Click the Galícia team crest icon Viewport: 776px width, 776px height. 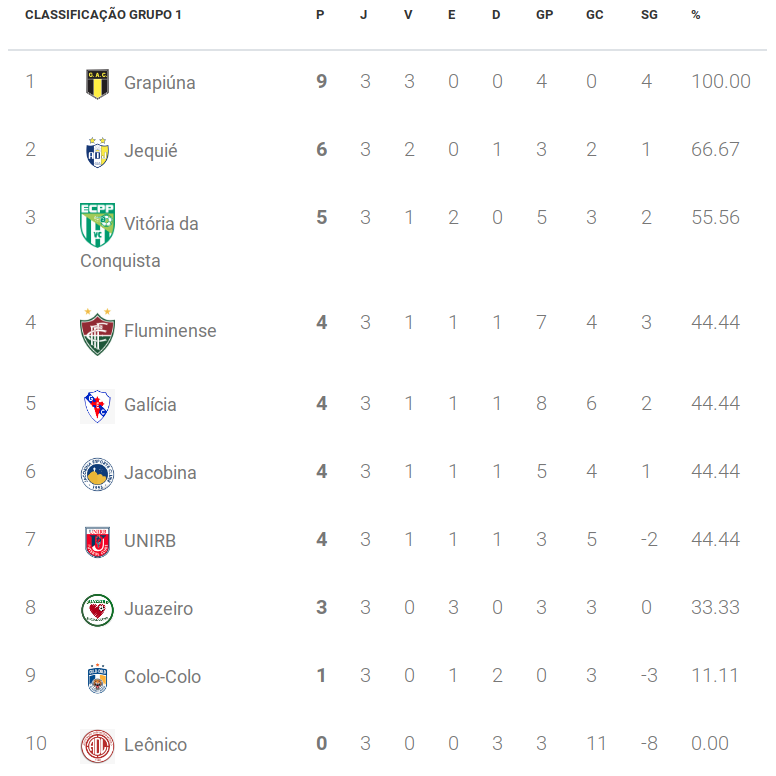(x=97, y=406)
